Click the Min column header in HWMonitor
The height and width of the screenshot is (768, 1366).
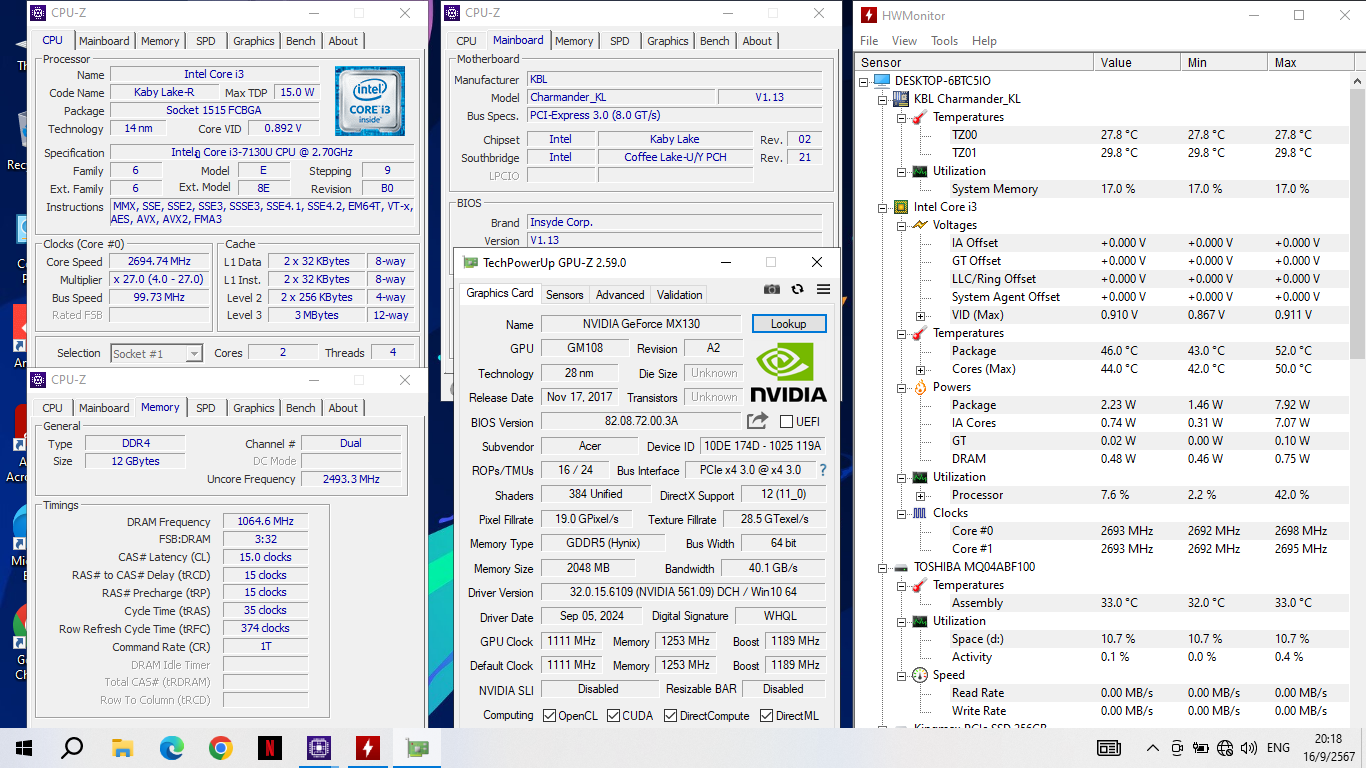coord(1224,62)
